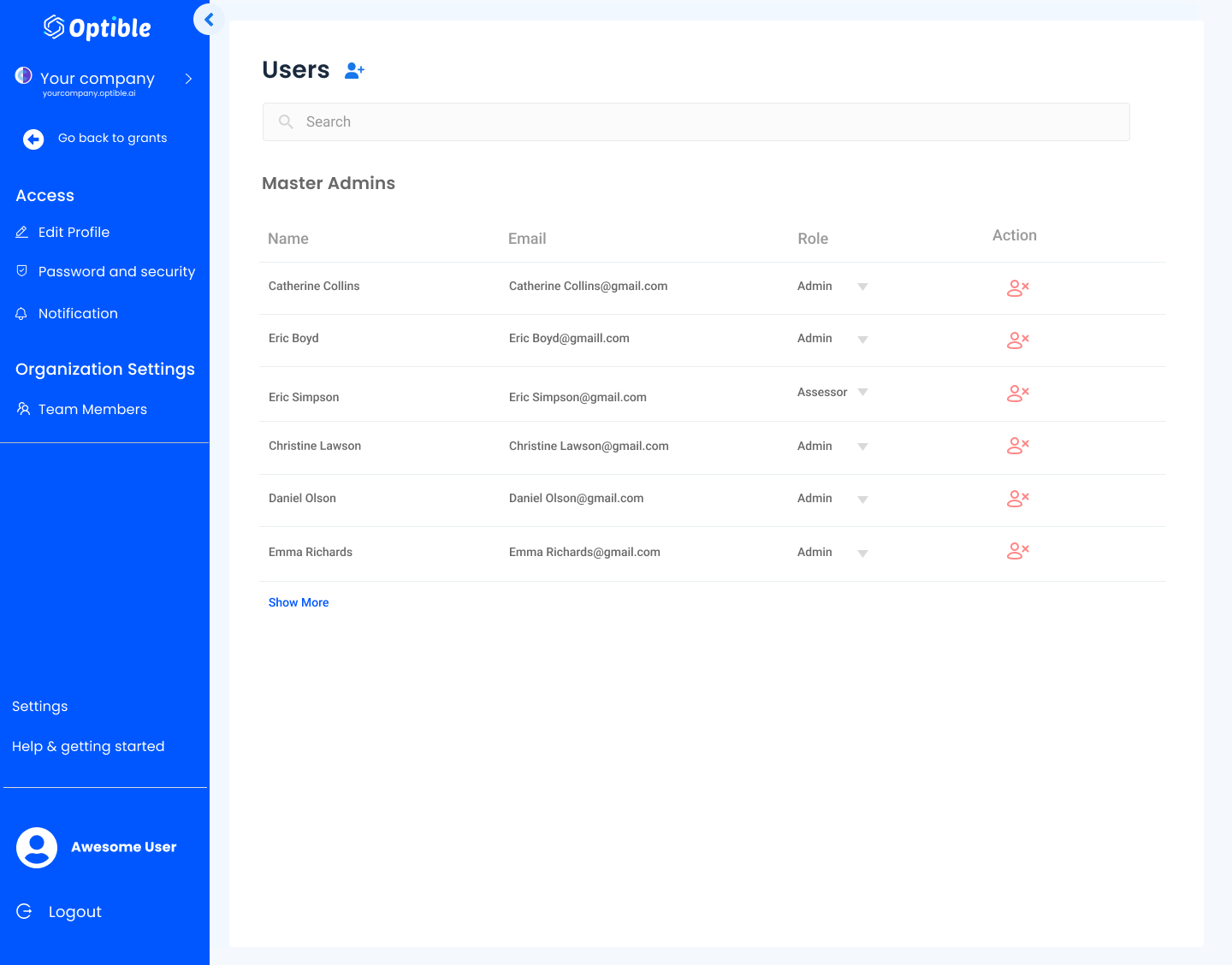The height and width of the screenshot is (965, 1232).
Task: Open the Settings menu item
Action: 39,706
